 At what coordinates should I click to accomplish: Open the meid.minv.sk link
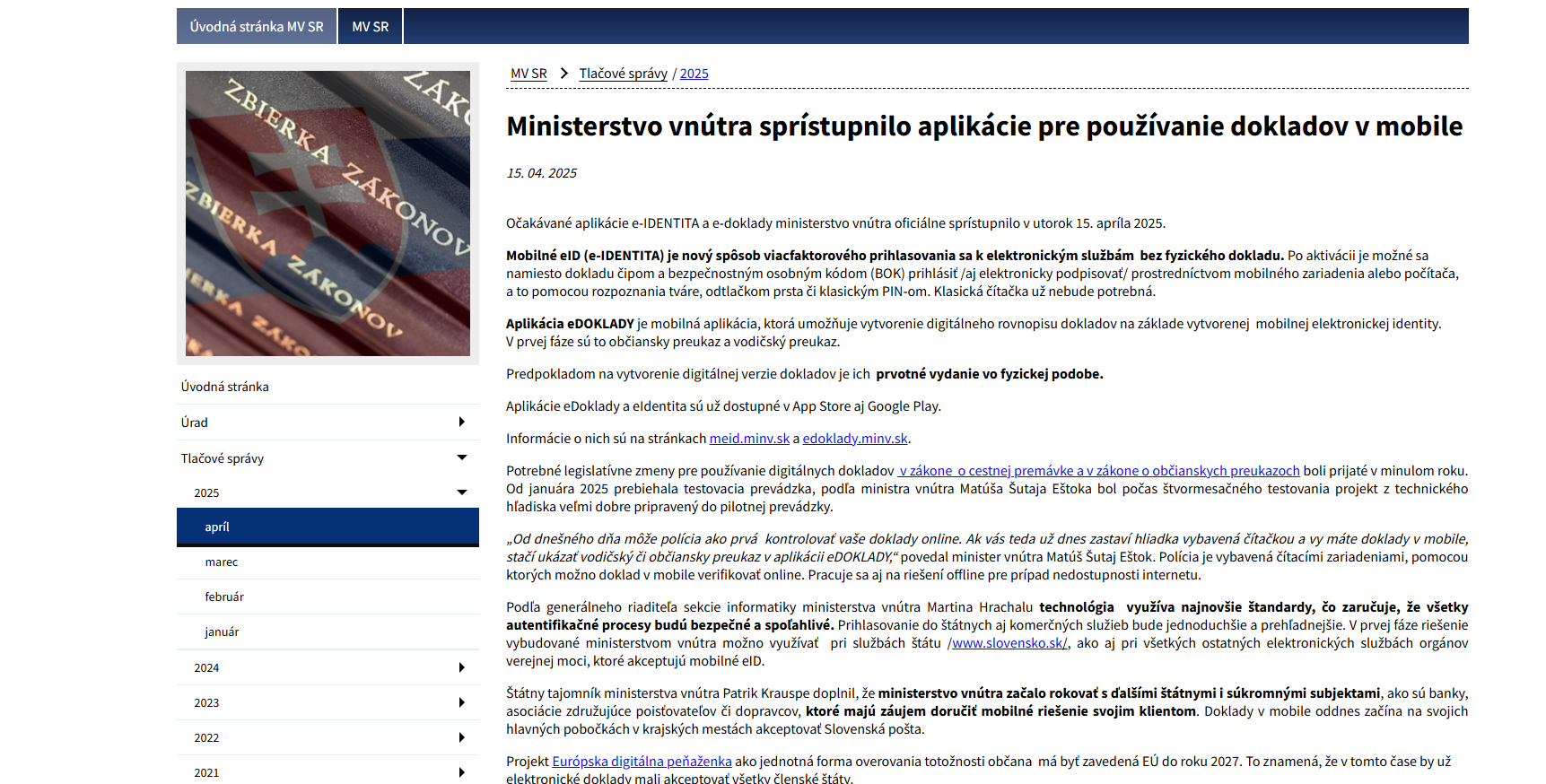[x=749, y=439]
